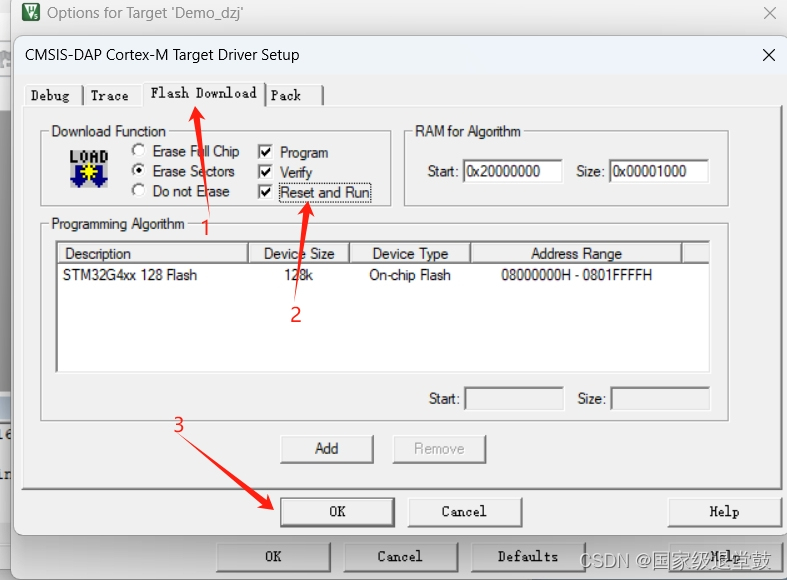Close the CMSIS-DAP Driver Setup dialog
The width and height of the screenshot is (787, 580).
[768, 55]
